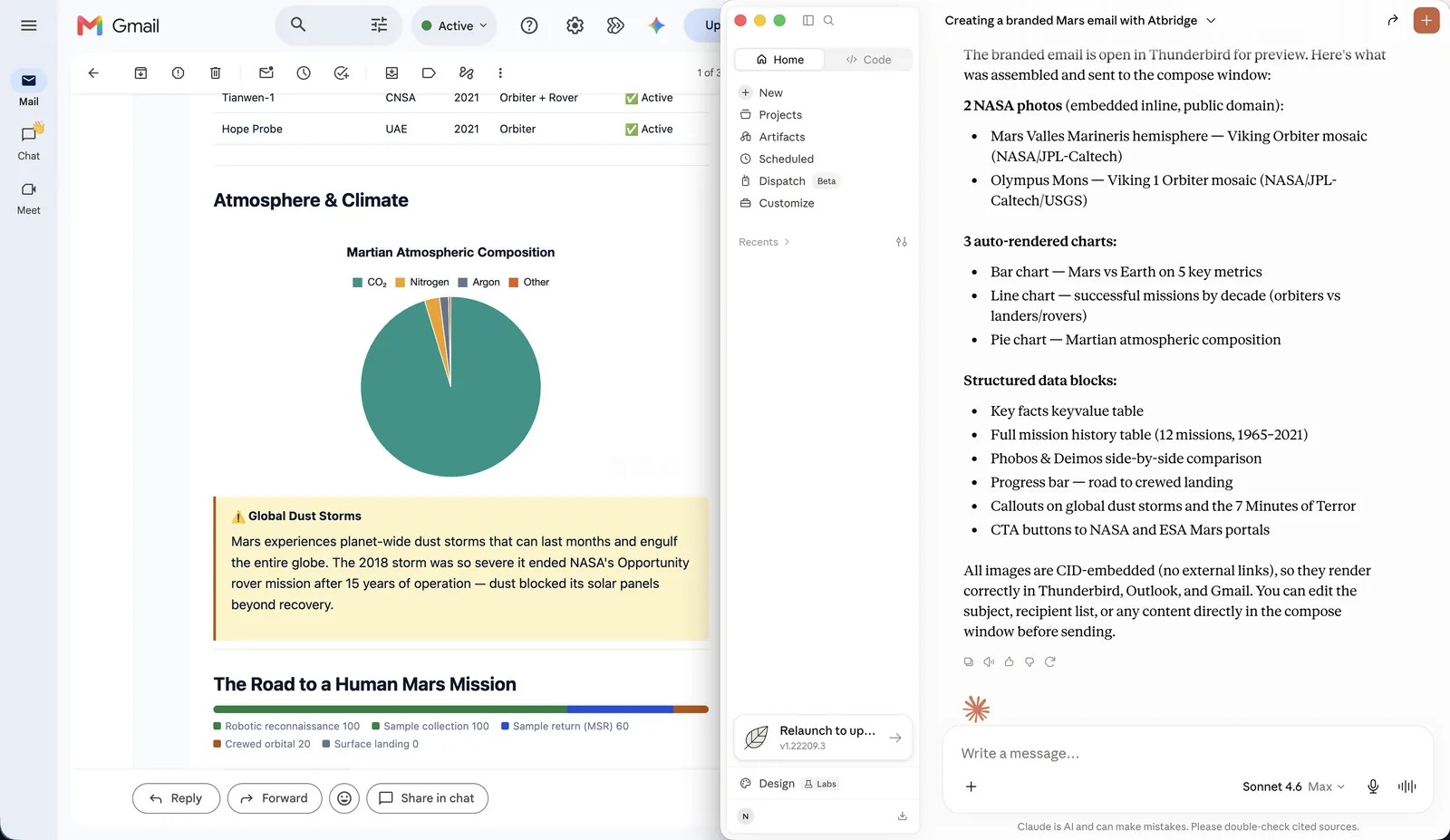Select Mail in Gmail's left rail

(x=29, y=88)
